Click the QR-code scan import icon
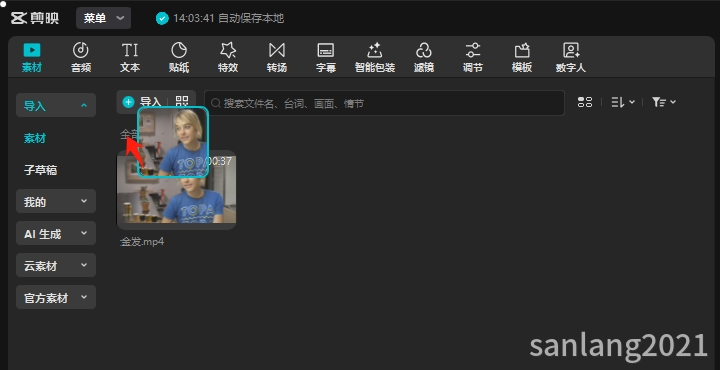Image resolution: width=720 pixels, height=370 pixels. tap(182, 102)
